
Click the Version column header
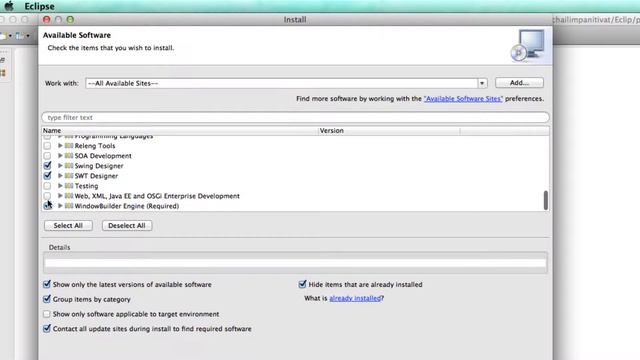389,131
